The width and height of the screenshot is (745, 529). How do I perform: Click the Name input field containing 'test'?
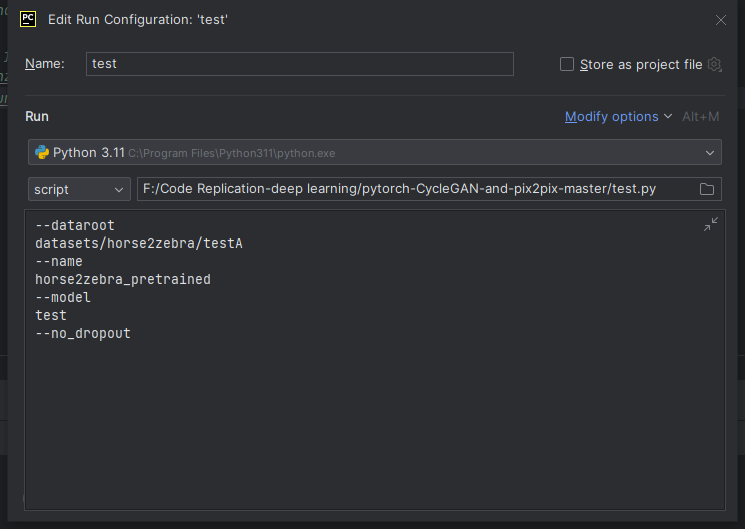pos(299,64)
